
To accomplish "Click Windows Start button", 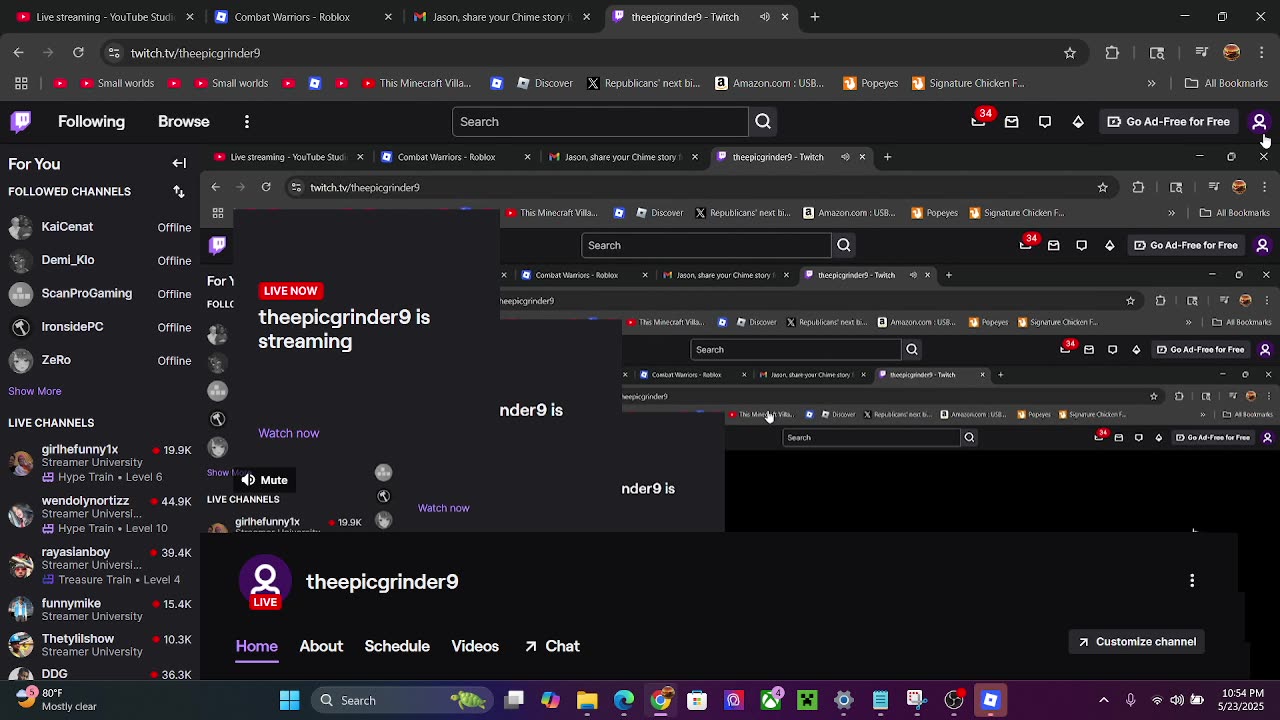I will pyautogui.click(x=289, y=700).
